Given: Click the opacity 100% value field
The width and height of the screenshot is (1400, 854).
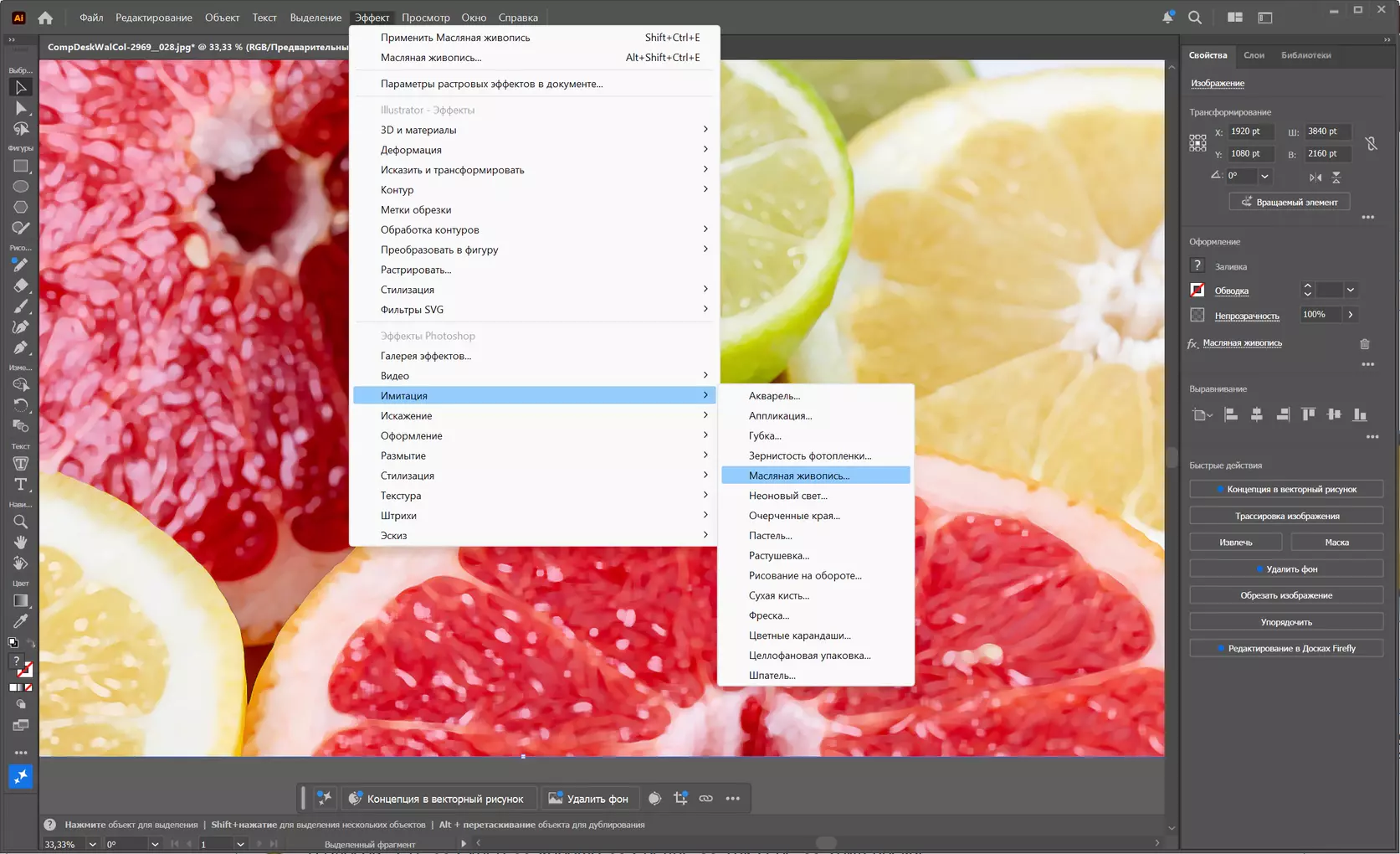Looking at the screenshot, I should pyautogui.click(x=1321, y=315).
